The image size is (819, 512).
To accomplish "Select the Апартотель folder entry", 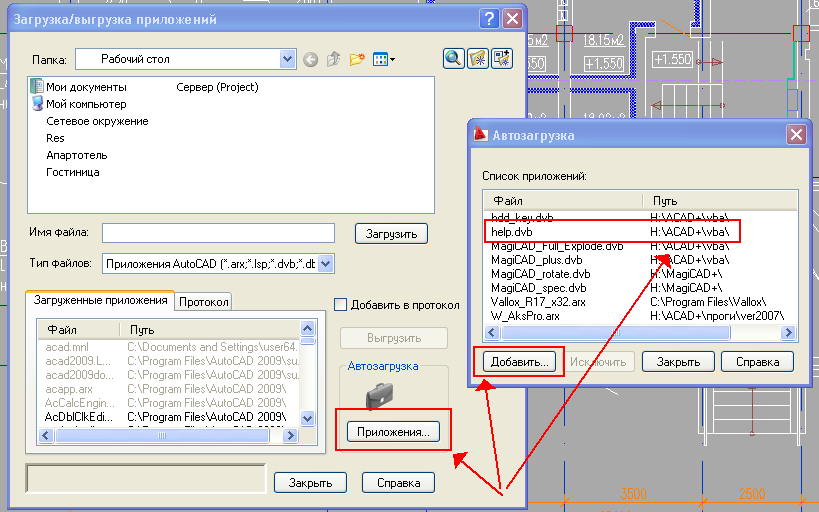I will (76, 155).
